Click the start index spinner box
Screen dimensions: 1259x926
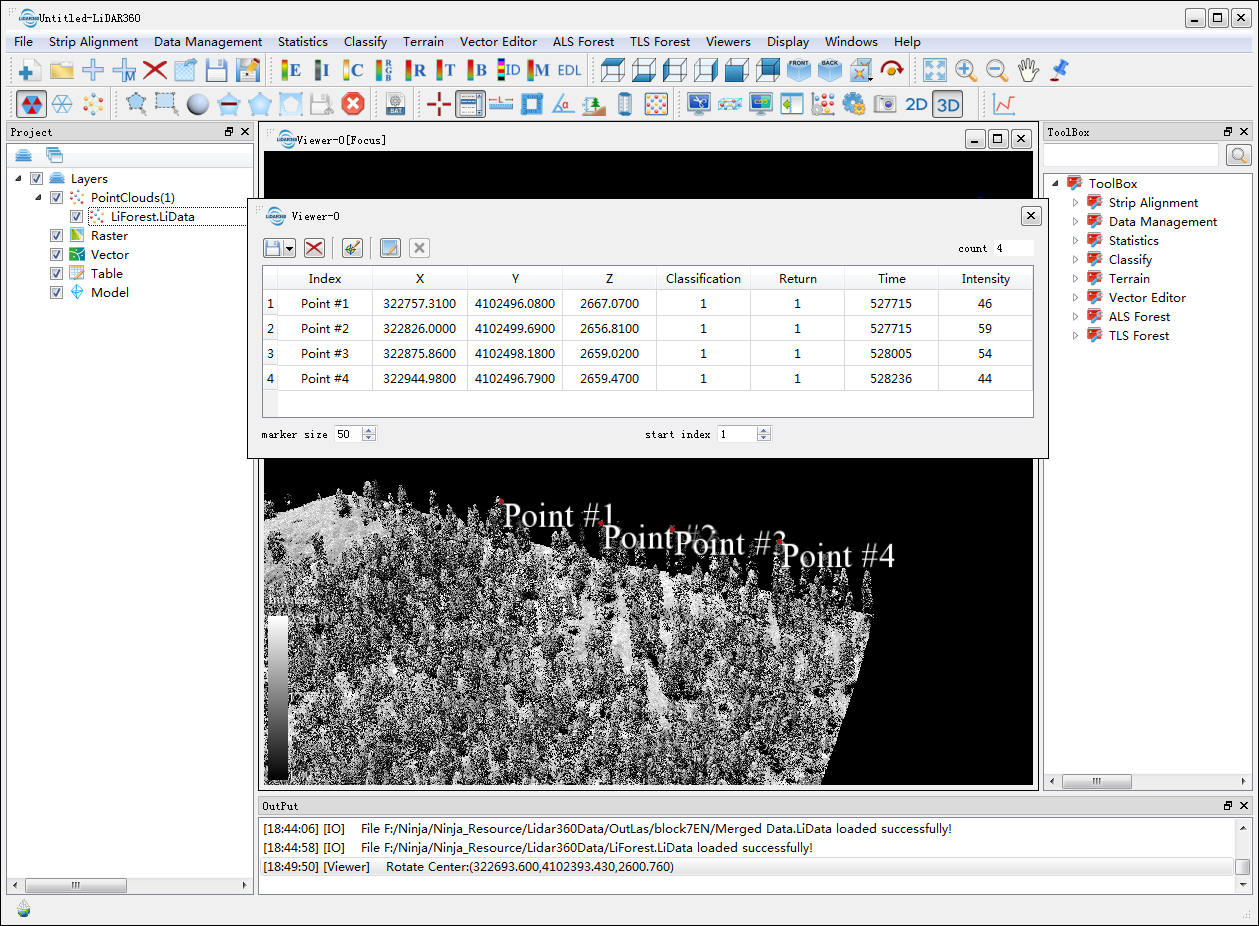744,434
